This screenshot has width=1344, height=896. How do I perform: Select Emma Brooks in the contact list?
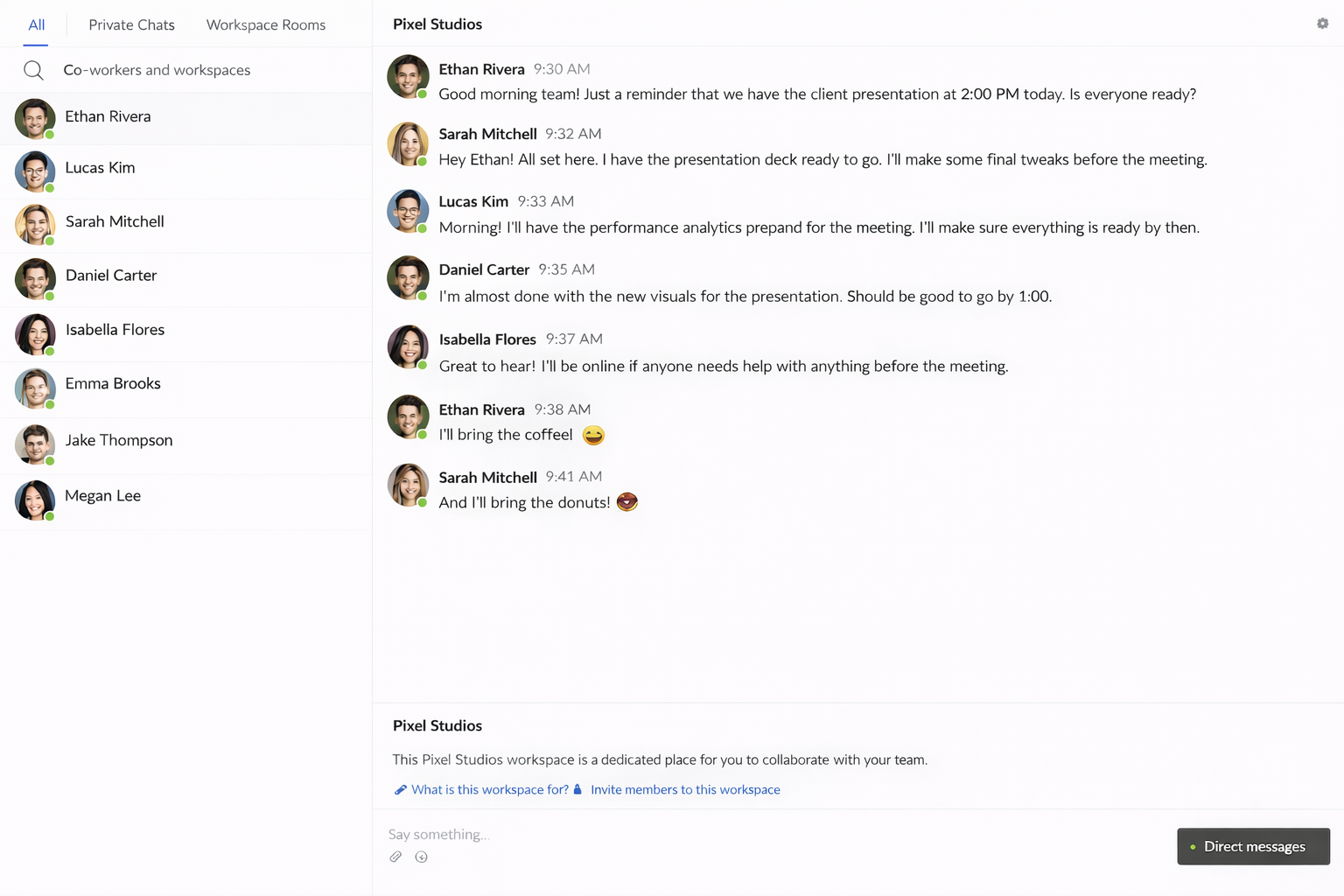tap(113, 383)
